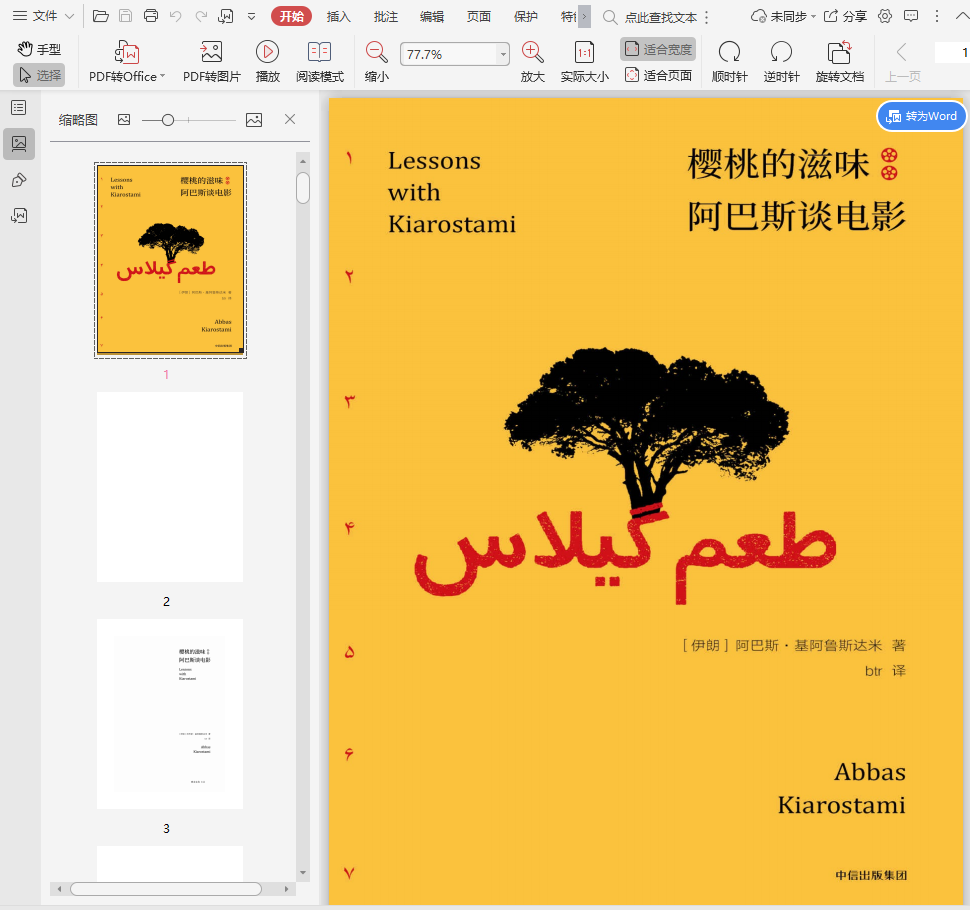
Task: Click the export-to-Word icon in quick access bar
Action: point(226,16)
